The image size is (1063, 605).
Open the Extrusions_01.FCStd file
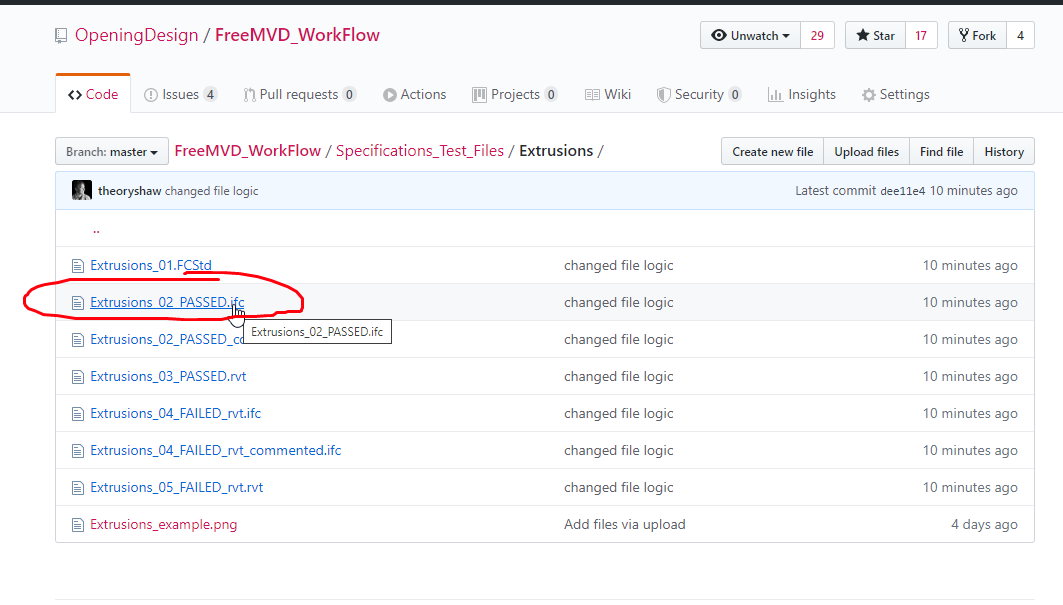click(151, 265)
